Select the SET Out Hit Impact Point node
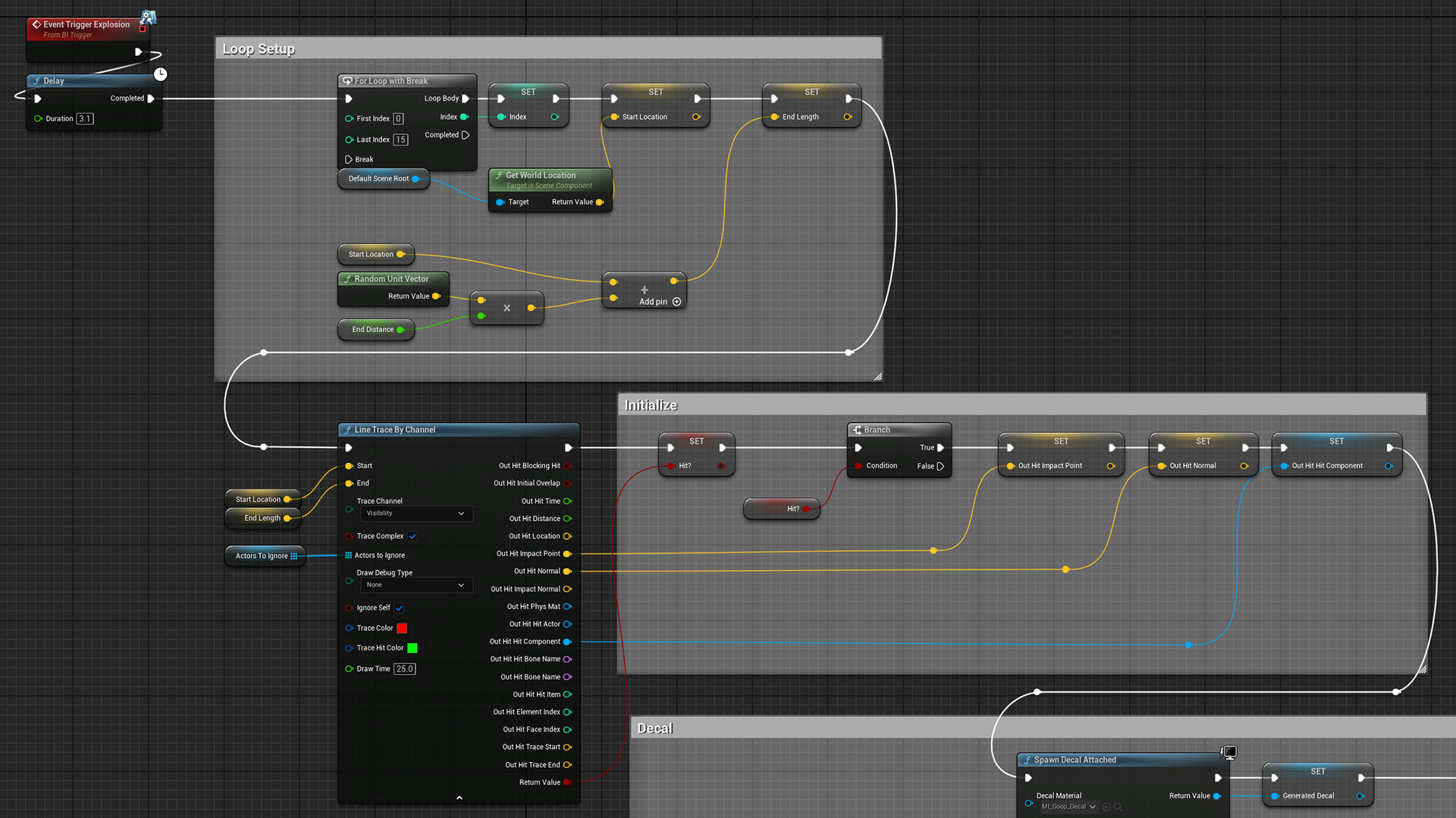Image resolution: width=1456 pixels, height=818 pixels. coord(1061,454)
